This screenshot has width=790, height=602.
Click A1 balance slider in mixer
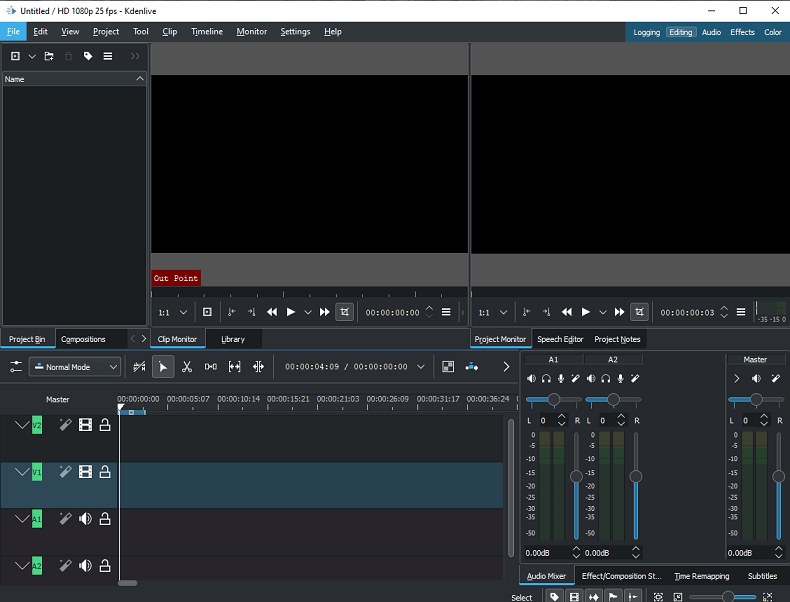(553, 399)
